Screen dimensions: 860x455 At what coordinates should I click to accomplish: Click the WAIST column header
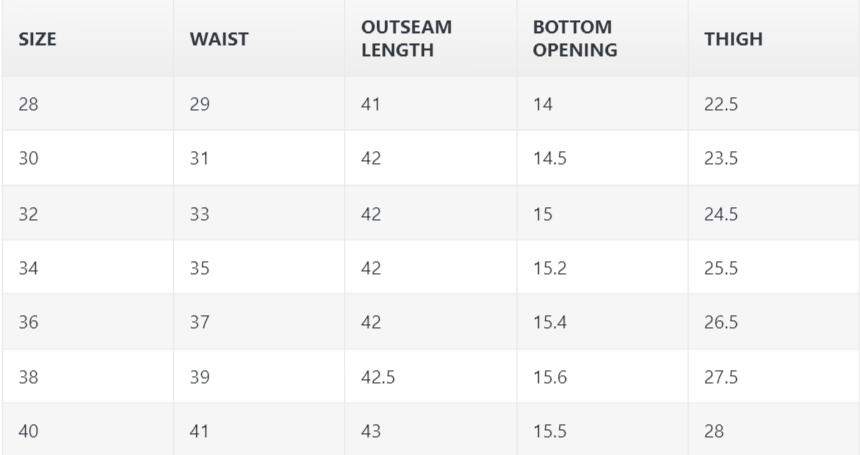click(x=219, y=40)
